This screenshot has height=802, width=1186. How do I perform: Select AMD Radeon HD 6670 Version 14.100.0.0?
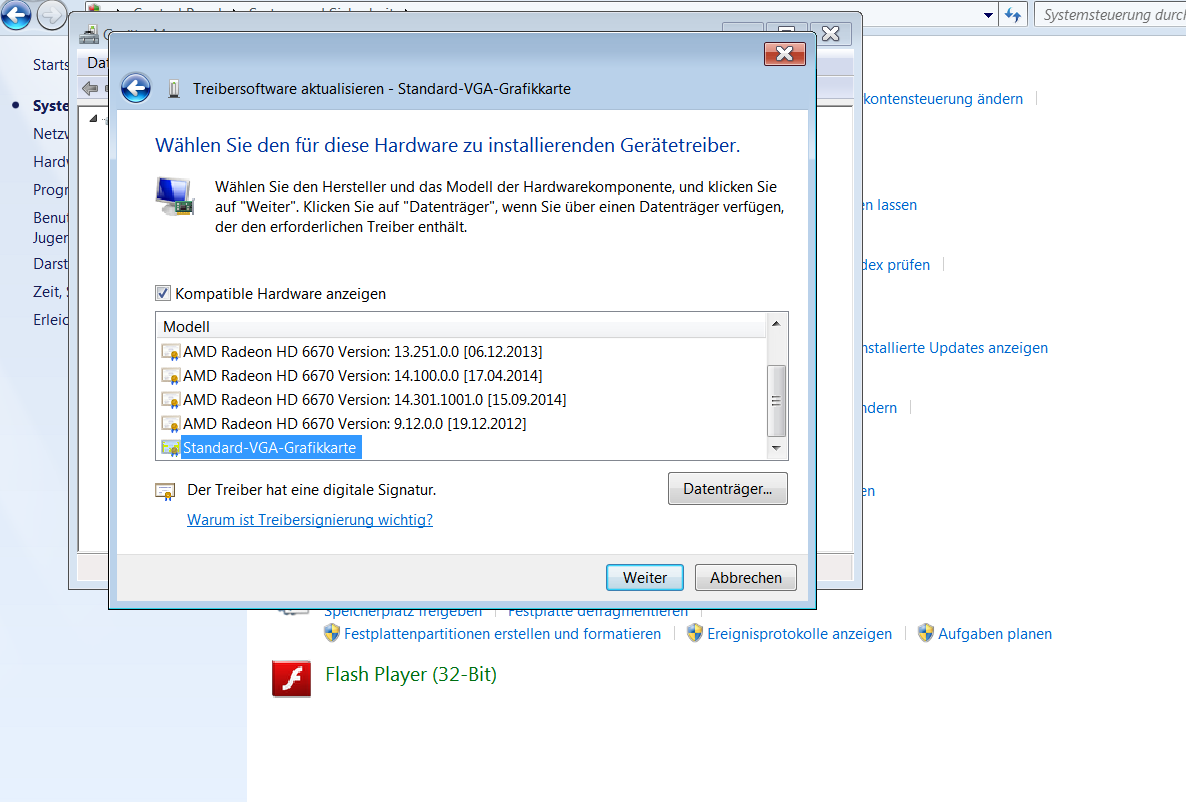click(x=362, y=376)
